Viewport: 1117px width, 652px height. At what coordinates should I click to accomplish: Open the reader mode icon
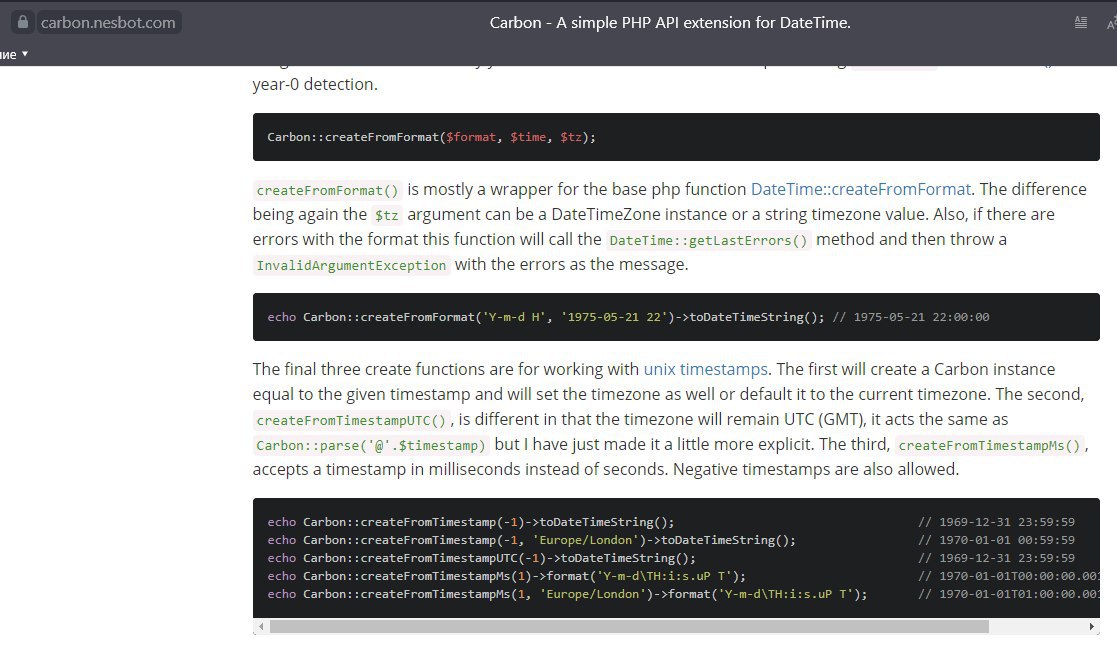tap(1080, 22)
